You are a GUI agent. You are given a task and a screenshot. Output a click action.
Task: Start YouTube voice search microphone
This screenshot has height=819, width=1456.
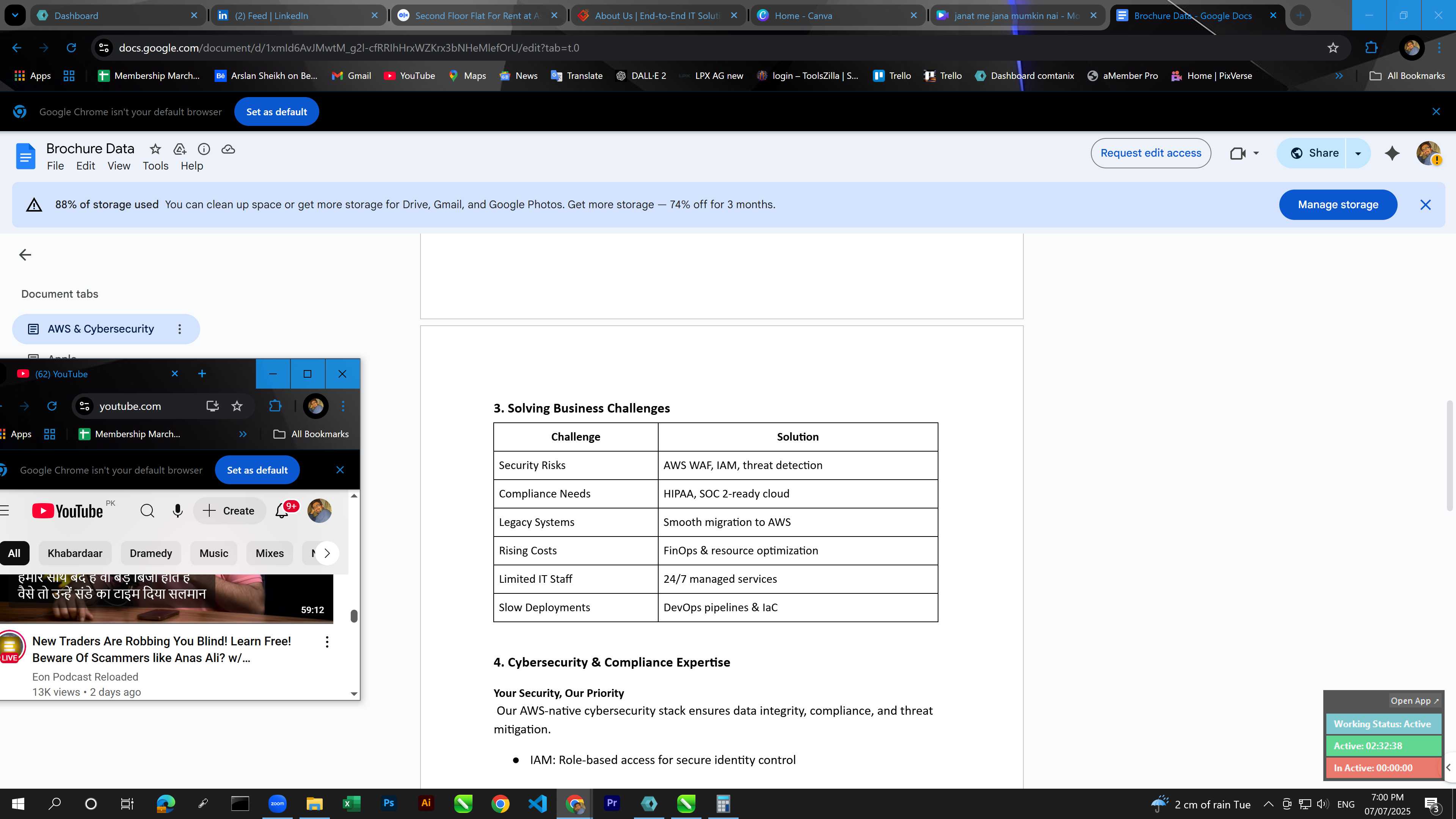point(177,511)
